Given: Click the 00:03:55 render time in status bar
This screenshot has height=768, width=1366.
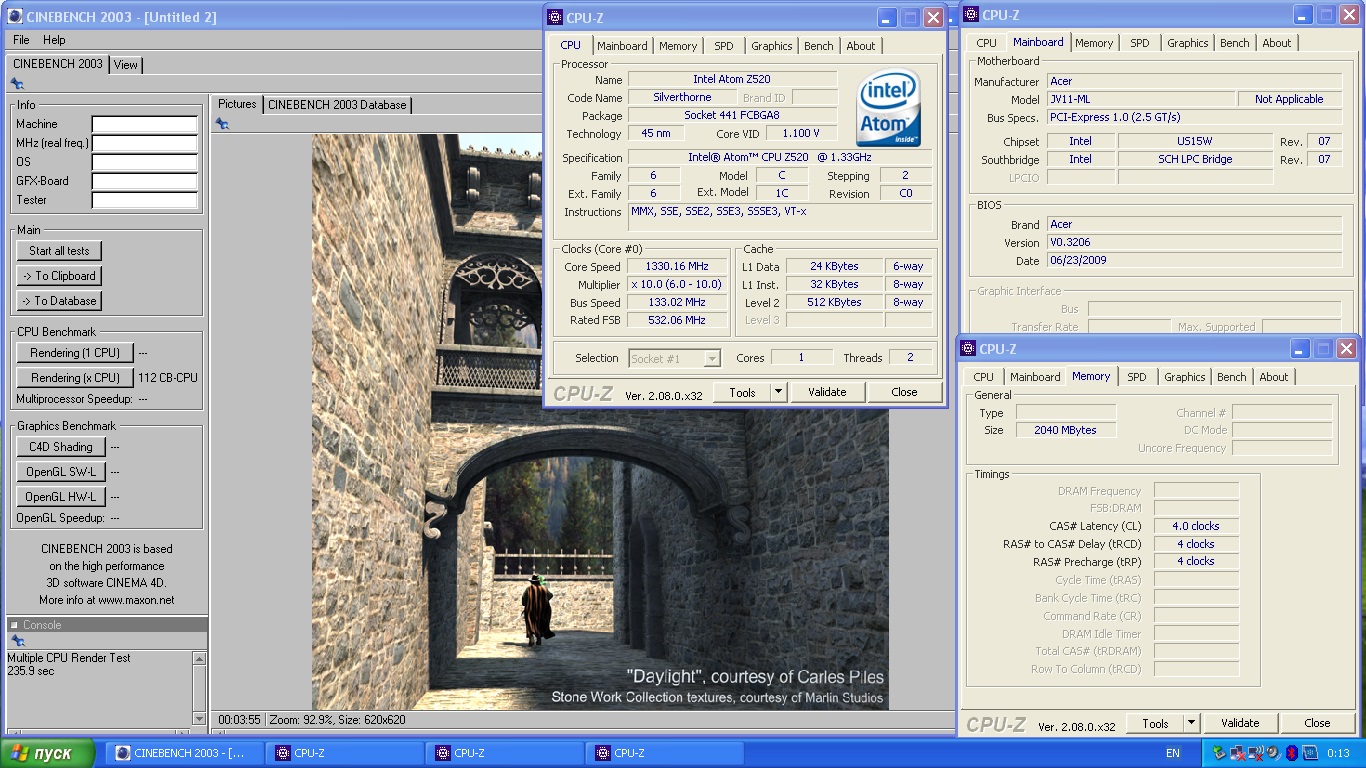Looking at the screenshot, I should coord(240,720).
